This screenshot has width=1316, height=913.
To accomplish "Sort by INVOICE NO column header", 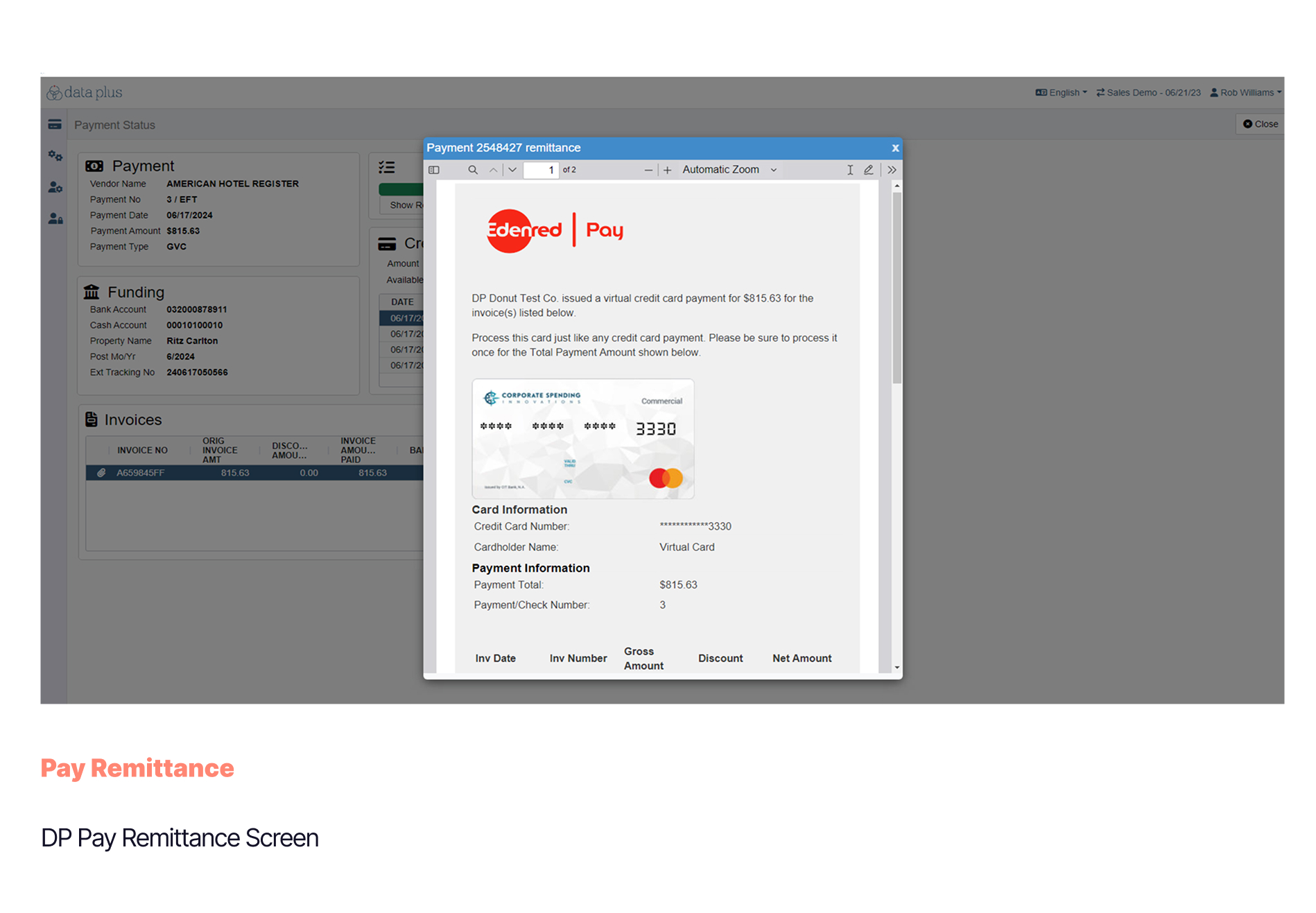I will pyautogui.click(x=142, y=451).
